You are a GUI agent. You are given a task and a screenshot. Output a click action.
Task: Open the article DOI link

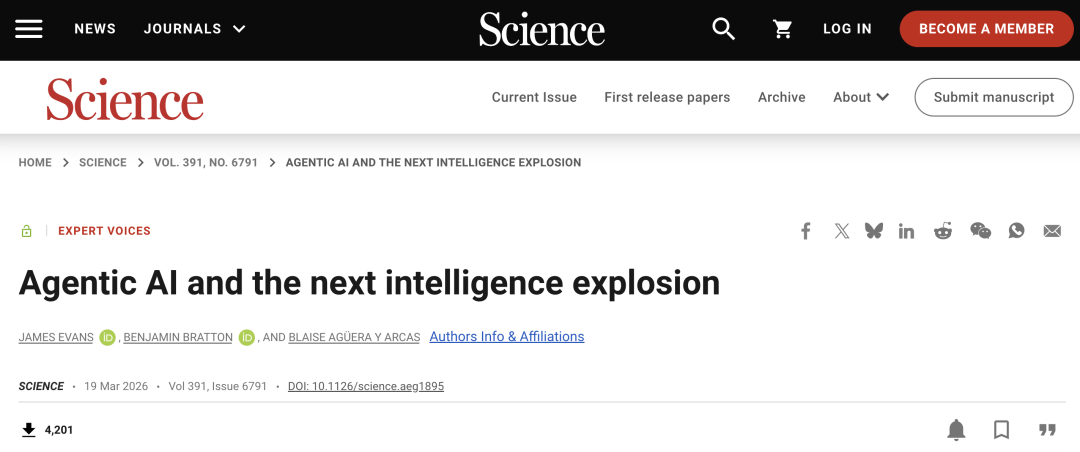click(366, 386)
